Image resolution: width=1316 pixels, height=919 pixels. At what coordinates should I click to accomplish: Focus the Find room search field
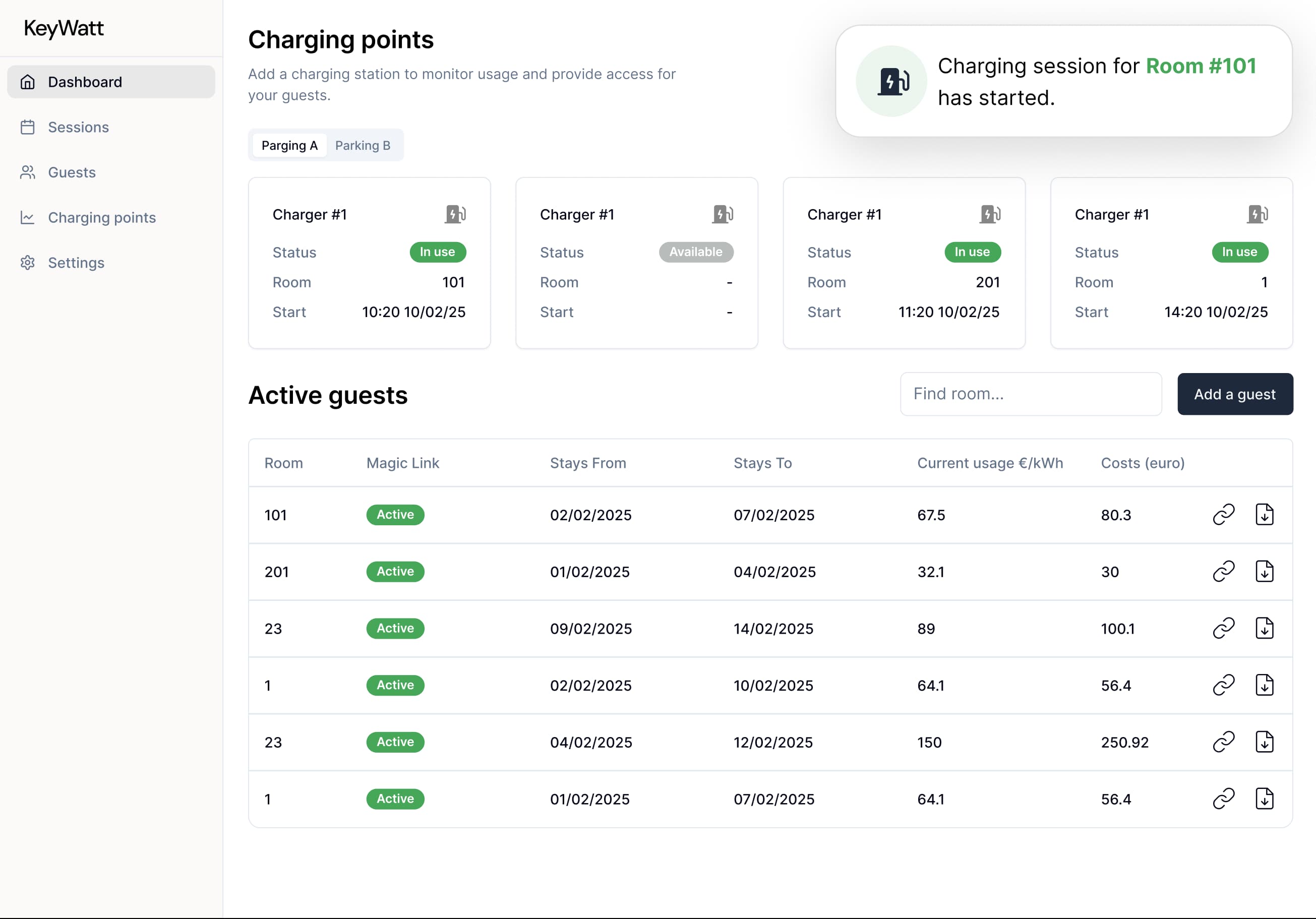pos(1031,394)
